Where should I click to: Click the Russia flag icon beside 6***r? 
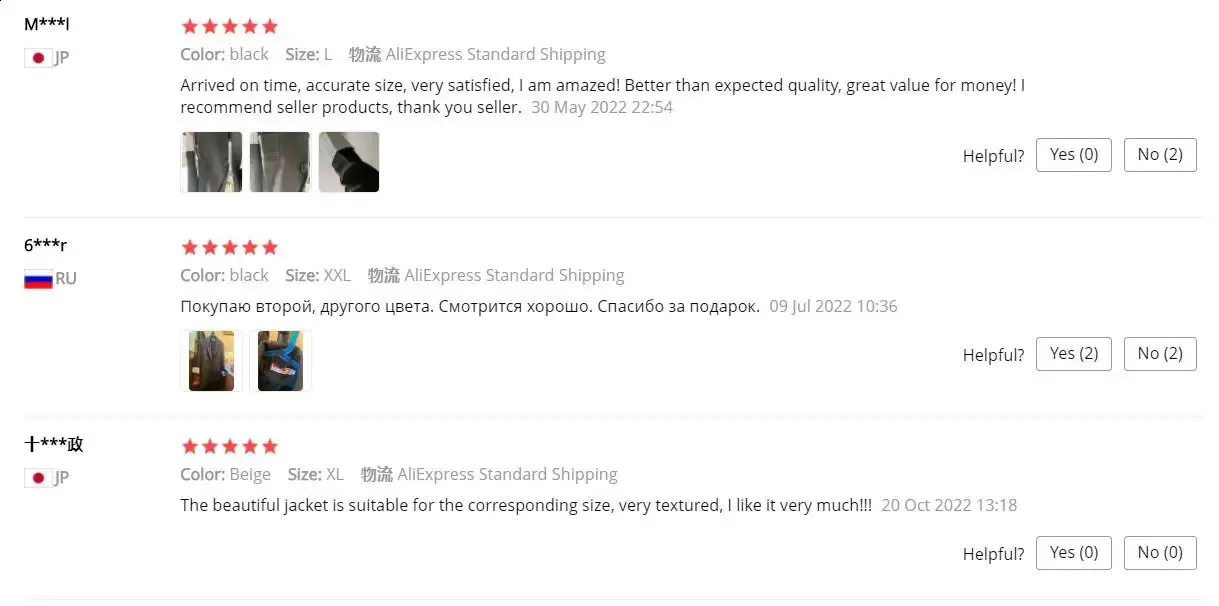38,279
